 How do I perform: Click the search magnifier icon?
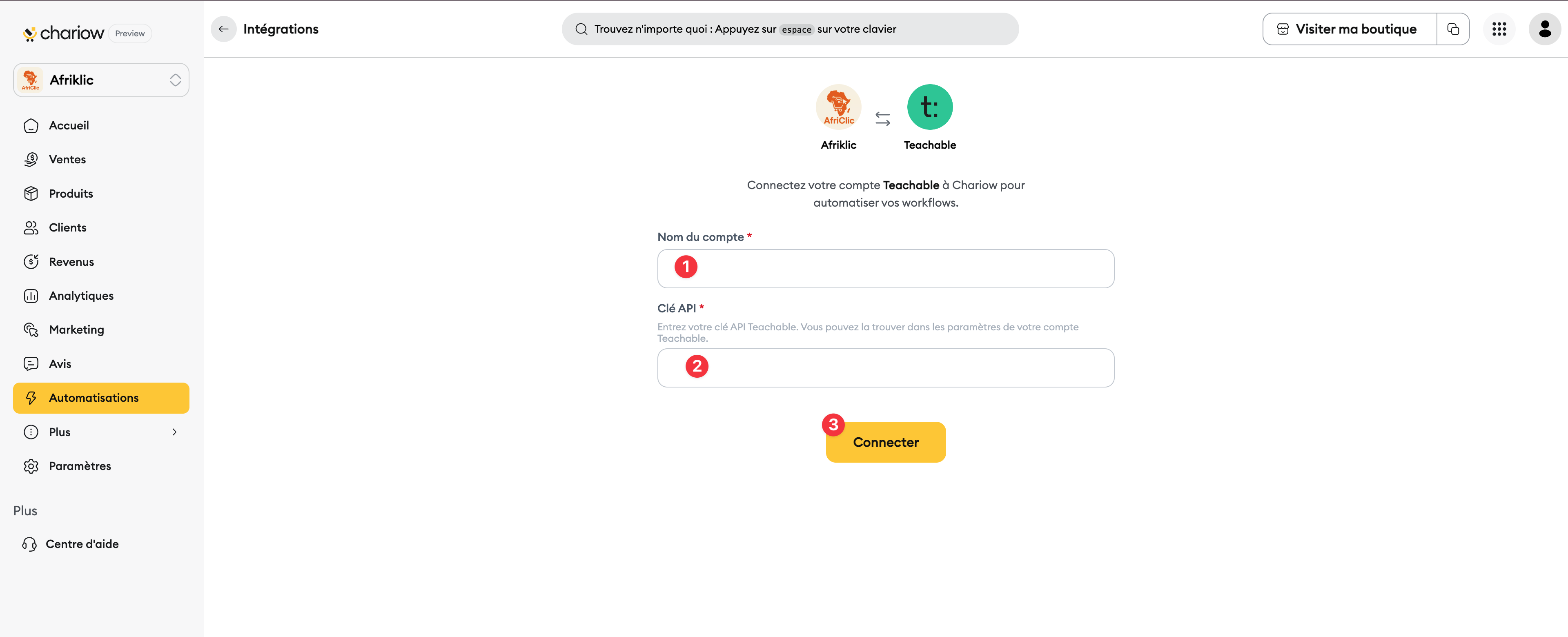(581, 29)
